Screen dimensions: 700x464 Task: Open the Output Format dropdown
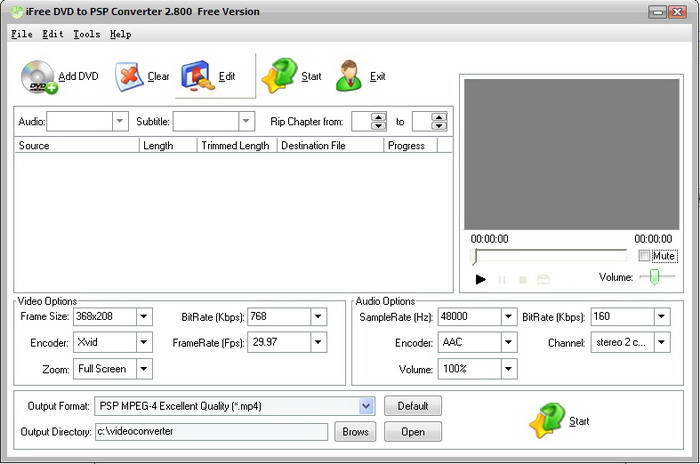pos(366,406)
